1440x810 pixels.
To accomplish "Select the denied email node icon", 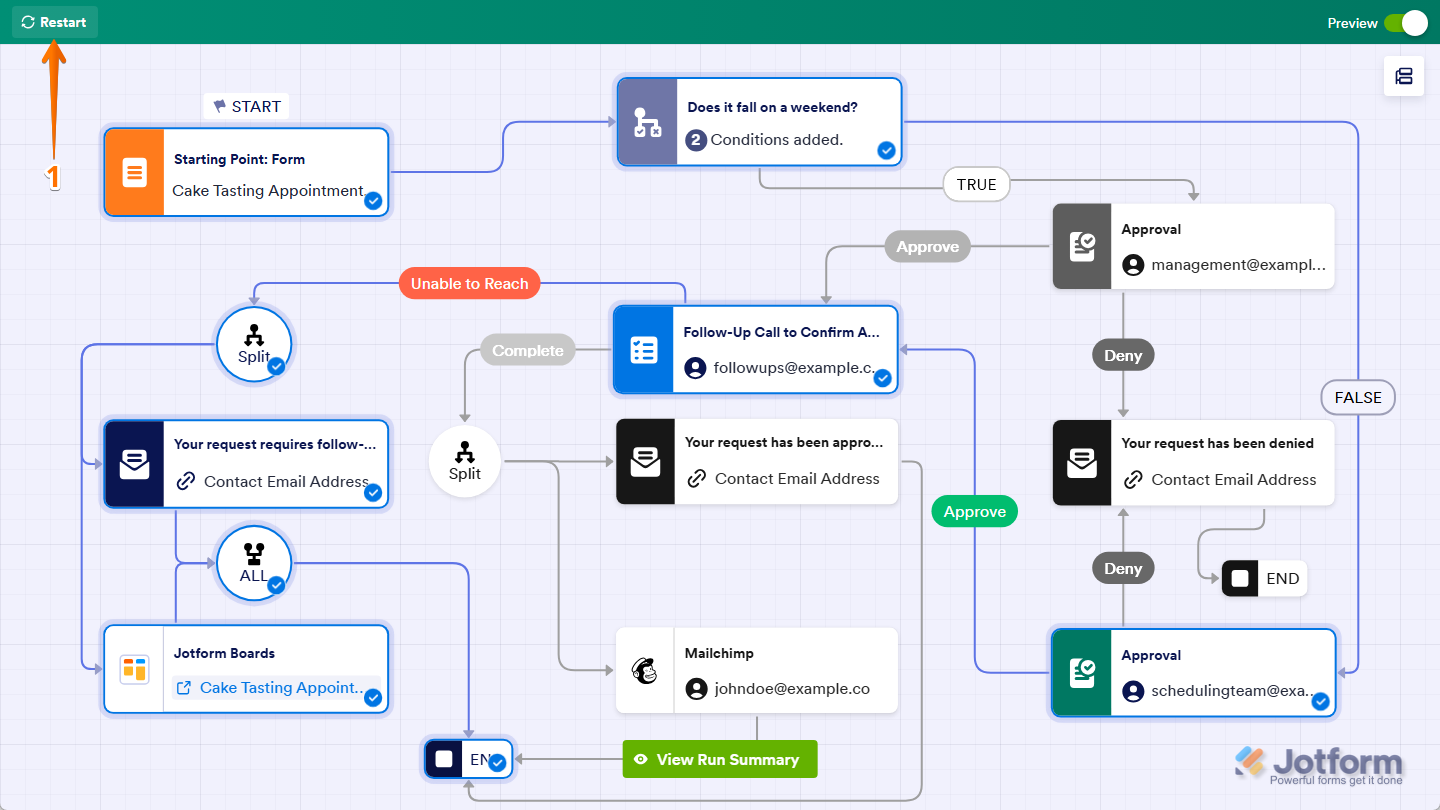I will click(x=1081, y=462).
